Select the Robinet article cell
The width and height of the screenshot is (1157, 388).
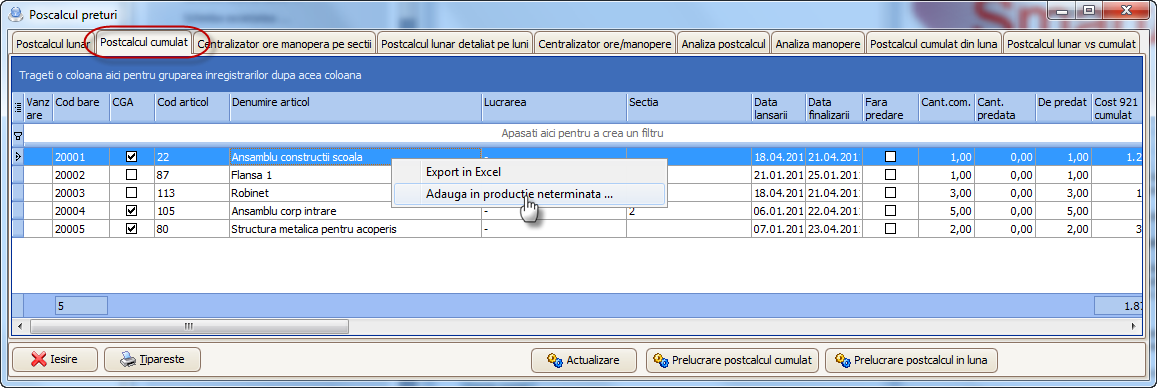[355, 193]
